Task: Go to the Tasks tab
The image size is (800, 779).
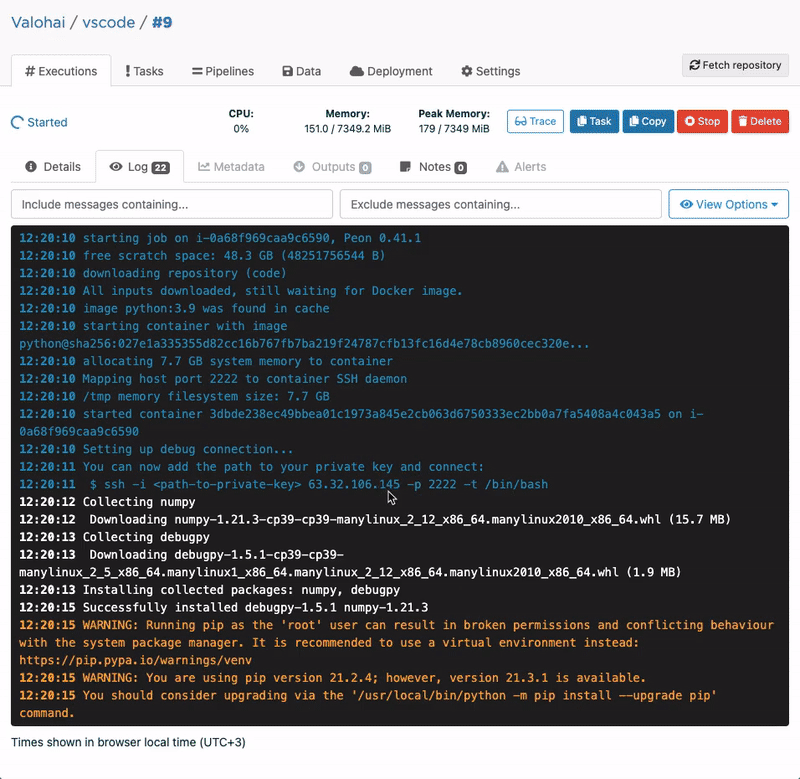Action: (144, 71)
